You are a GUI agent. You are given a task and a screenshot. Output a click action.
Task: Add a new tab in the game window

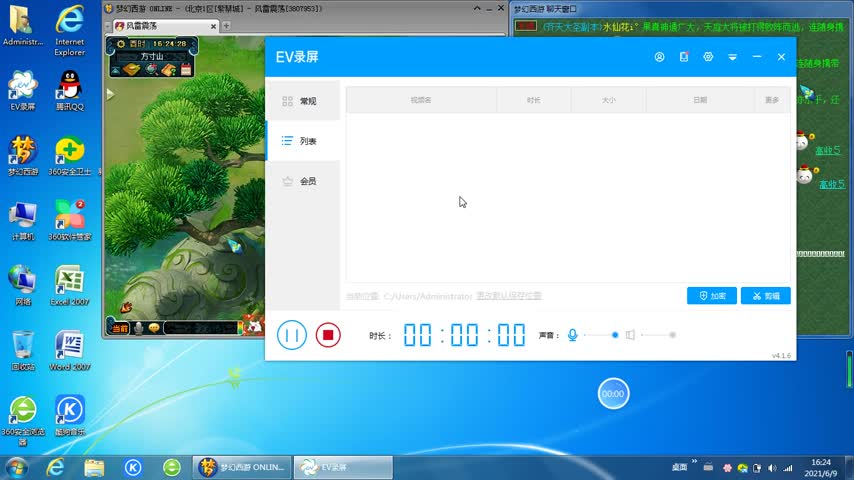coord(226,26)
